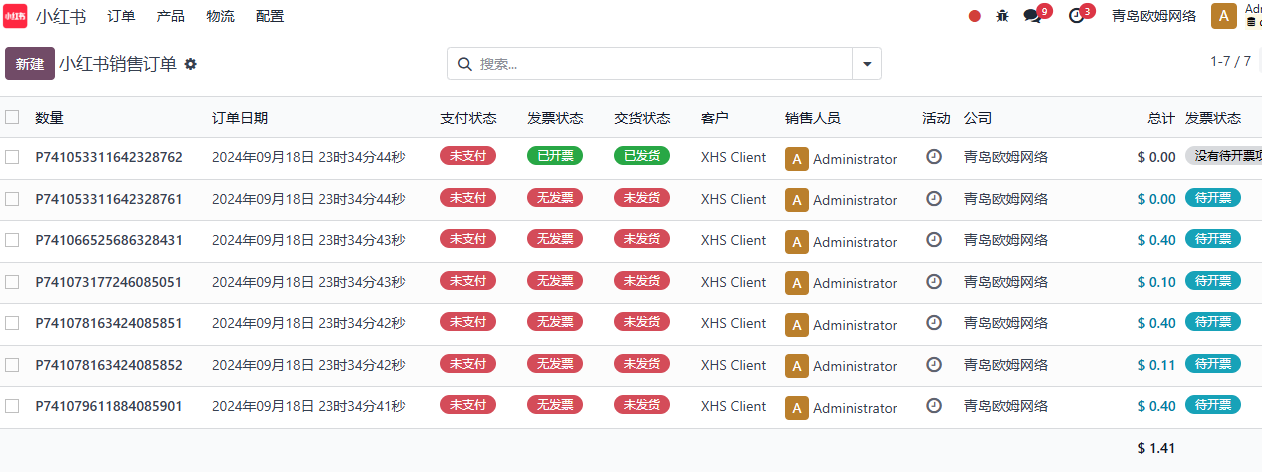Click the 已发货 badge in first row
This screenshot has height=472, width=1262.
642,156
